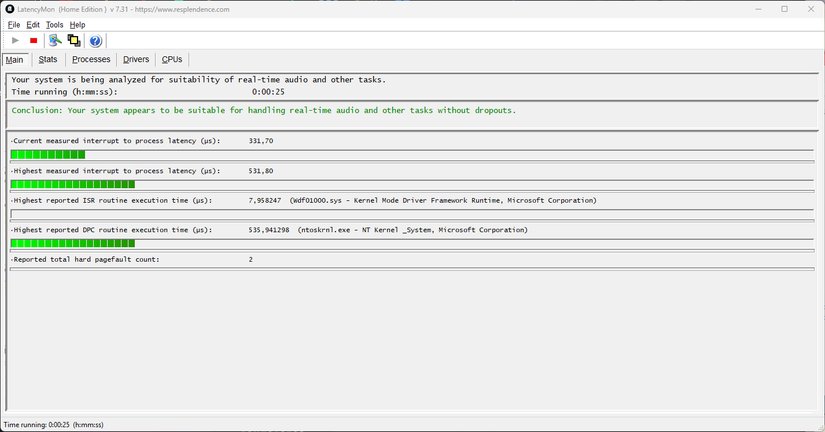Open the Edit menu
Viewport: 825px width, 432px height.
pyautogui.click(x=33, y=25)
